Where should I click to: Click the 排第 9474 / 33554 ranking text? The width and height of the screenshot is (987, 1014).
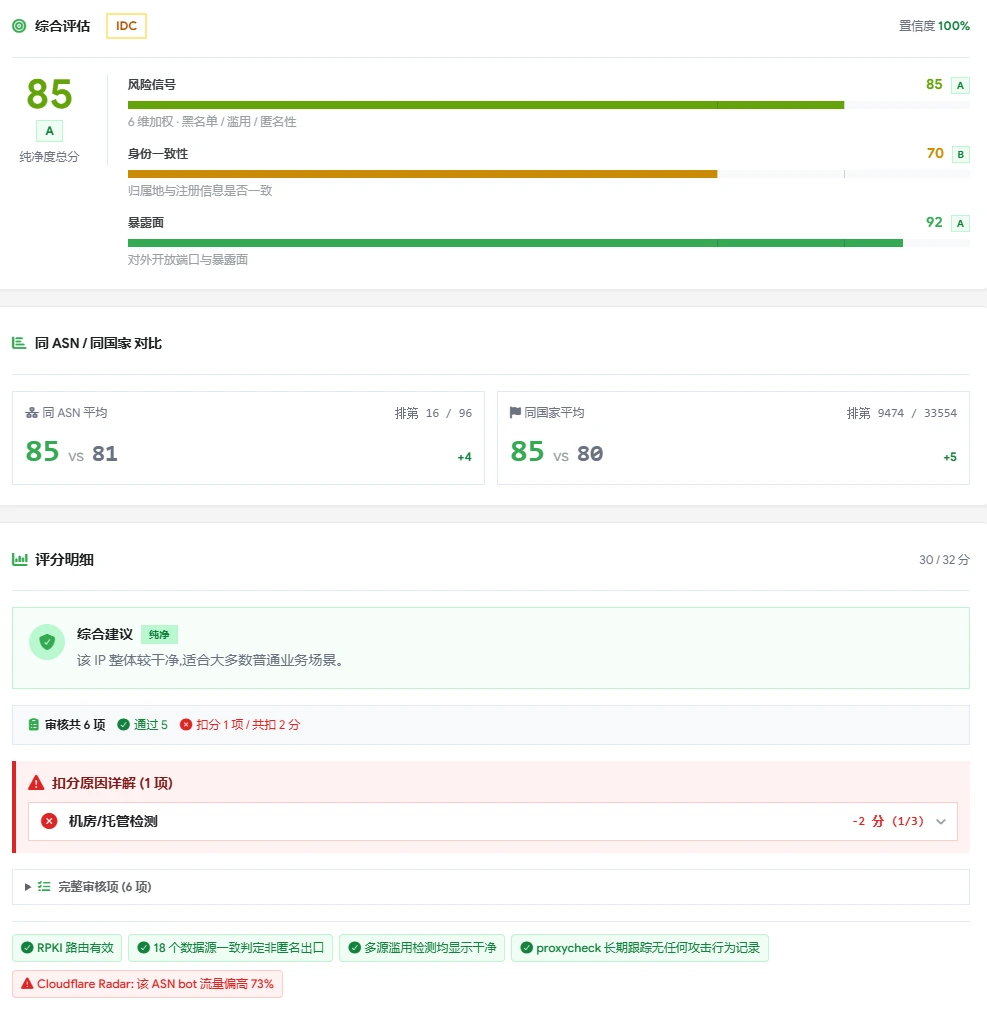(902, 413)
